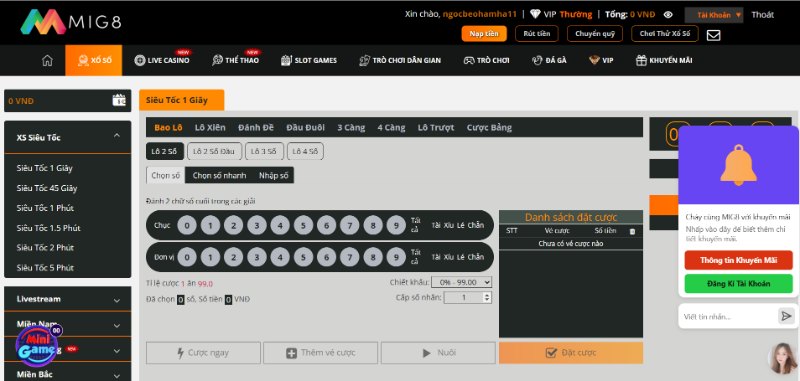Click the Cấp số nhân stepper arrows

(487, 297)
